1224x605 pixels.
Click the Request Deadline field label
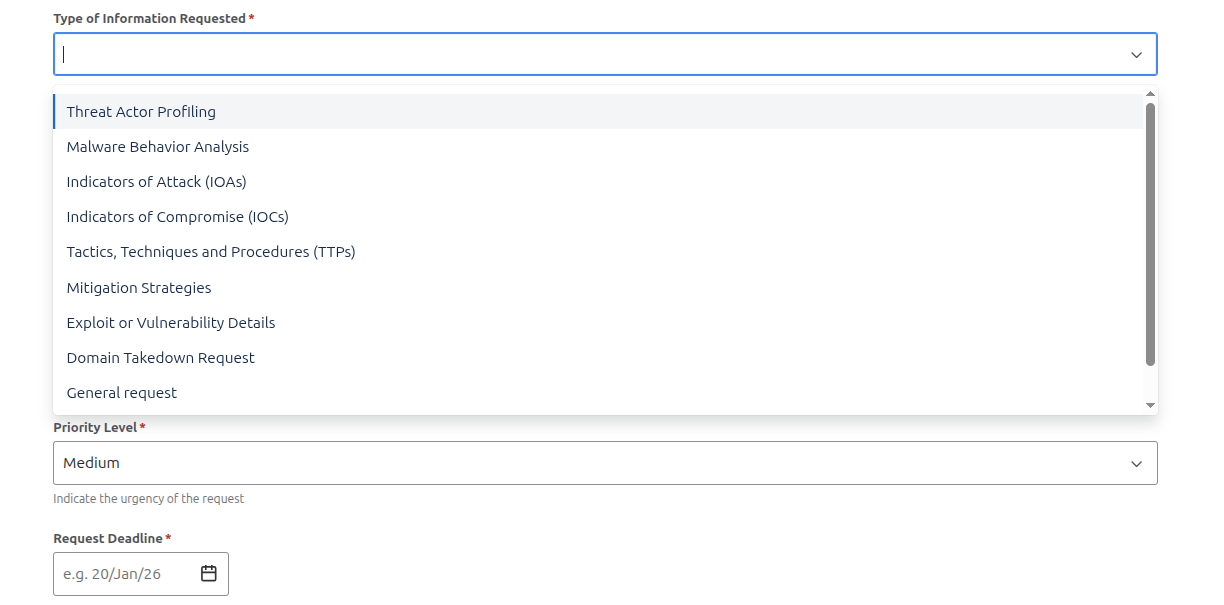click(x=108, y=539)
